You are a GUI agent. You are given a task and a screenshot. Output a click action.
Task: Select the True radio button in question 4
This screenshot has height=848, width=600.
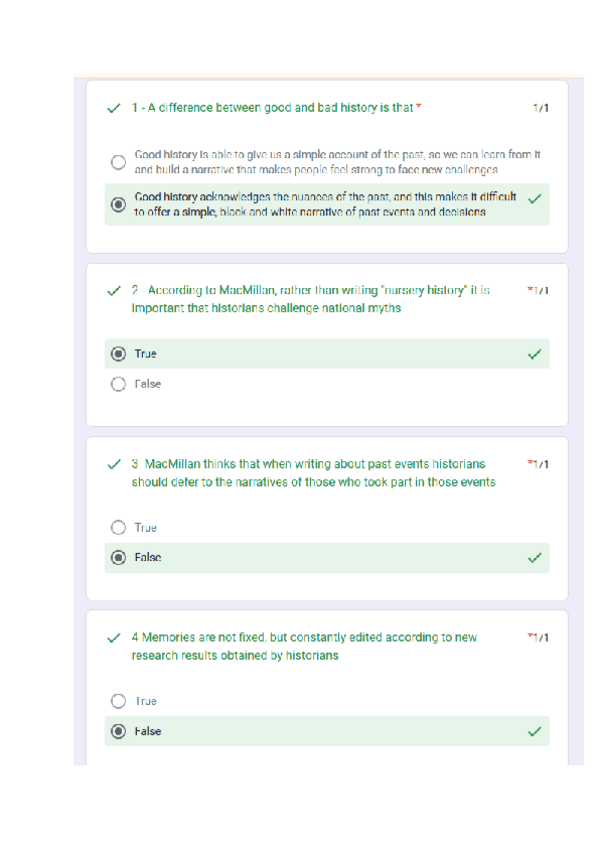(x=118, y=702)
